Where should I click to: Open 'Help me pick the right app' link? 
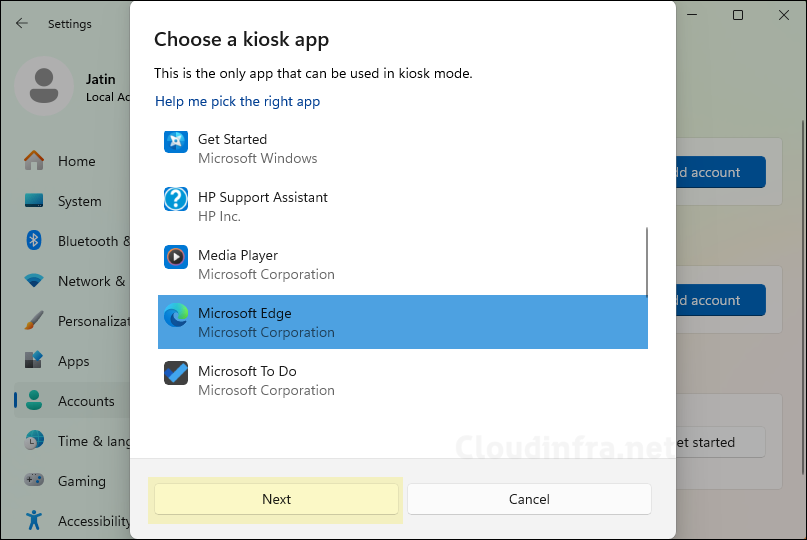[x=237, y=101]
